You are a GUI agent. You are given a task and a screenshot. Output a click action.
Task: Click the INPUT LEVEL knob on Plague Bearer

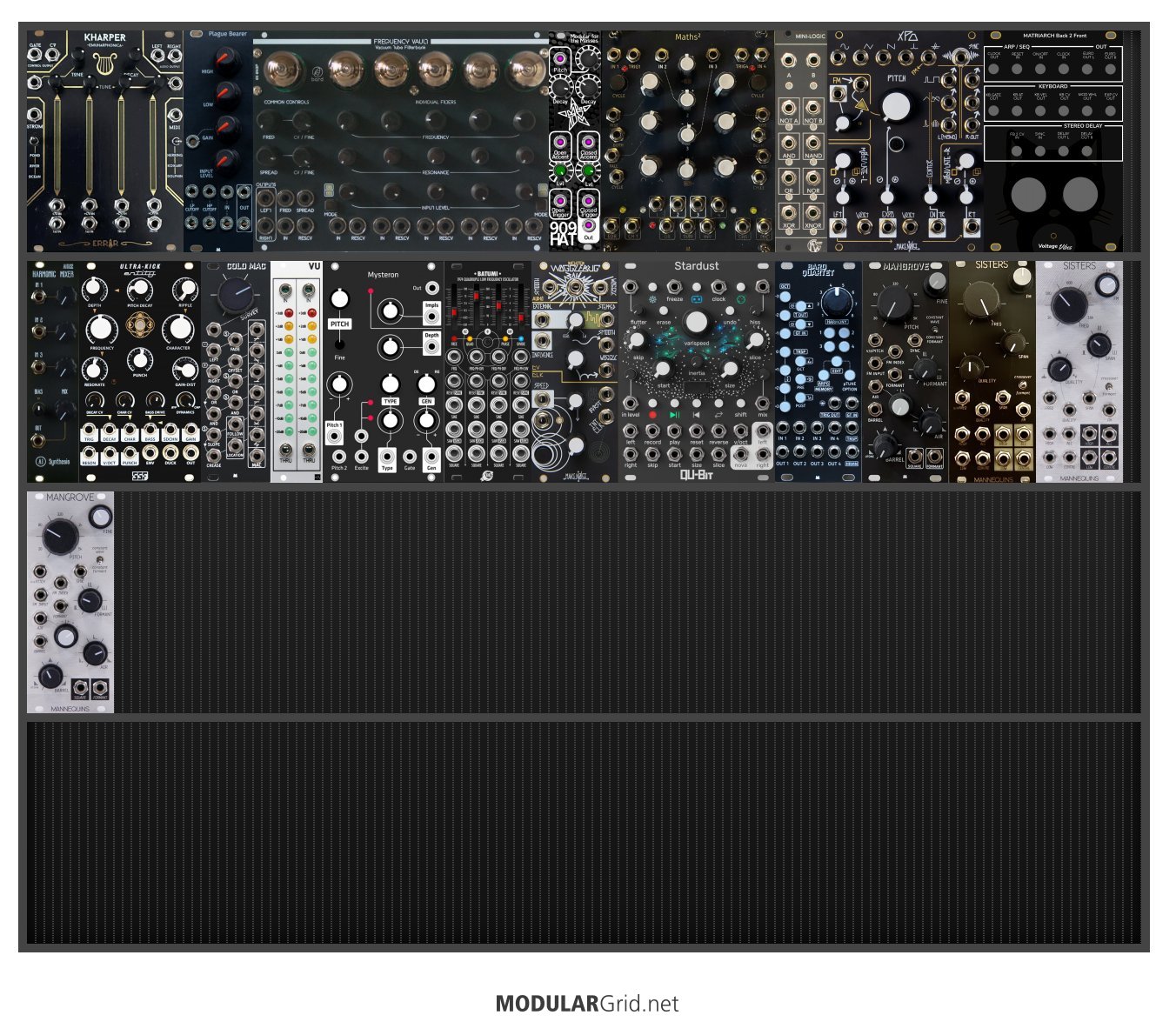pos(226,162)
